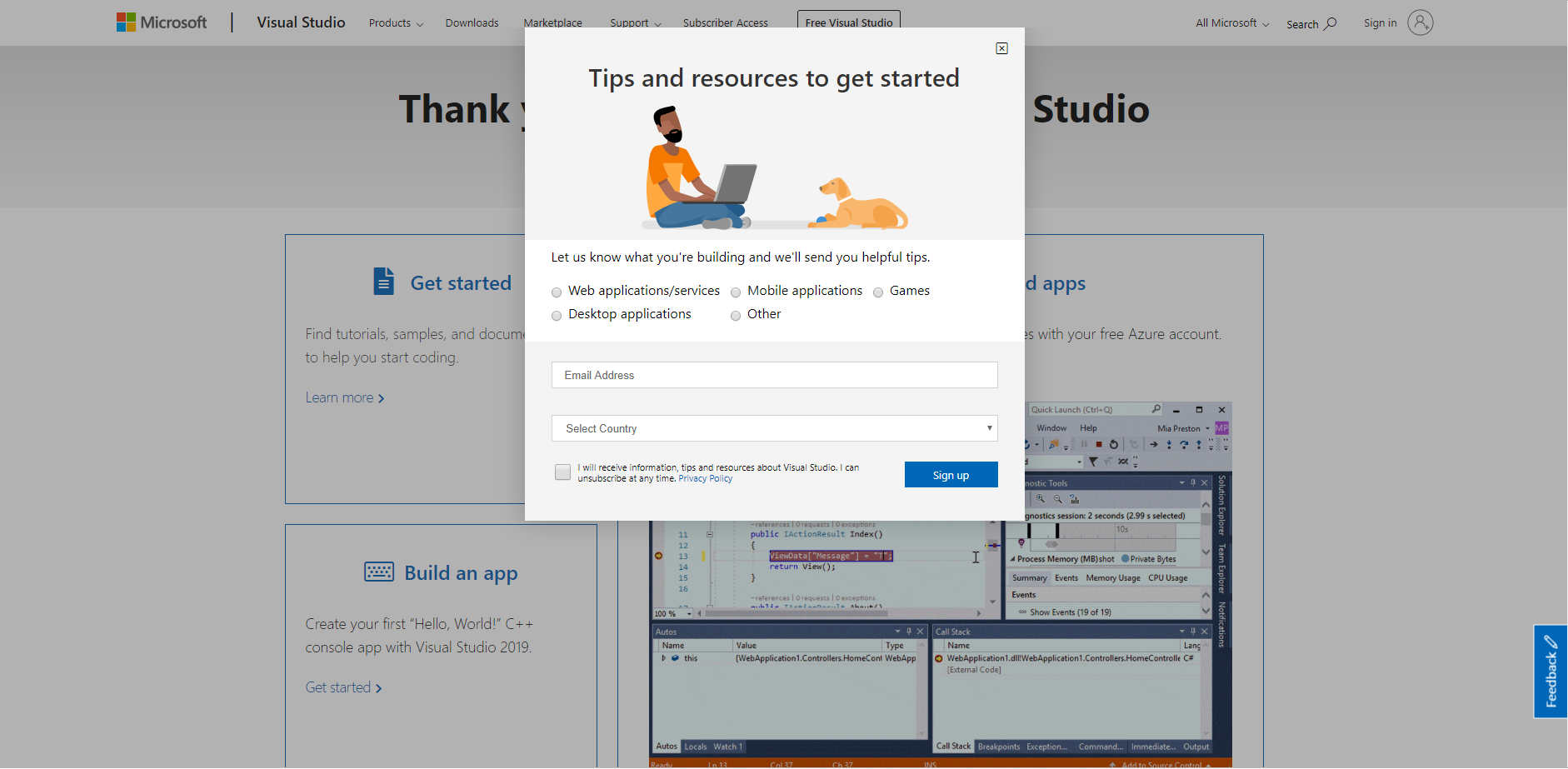Image resolution: width=1568 pixels, height=769 pixels.
Task: Open the Get started heading link
Action: 461,283
